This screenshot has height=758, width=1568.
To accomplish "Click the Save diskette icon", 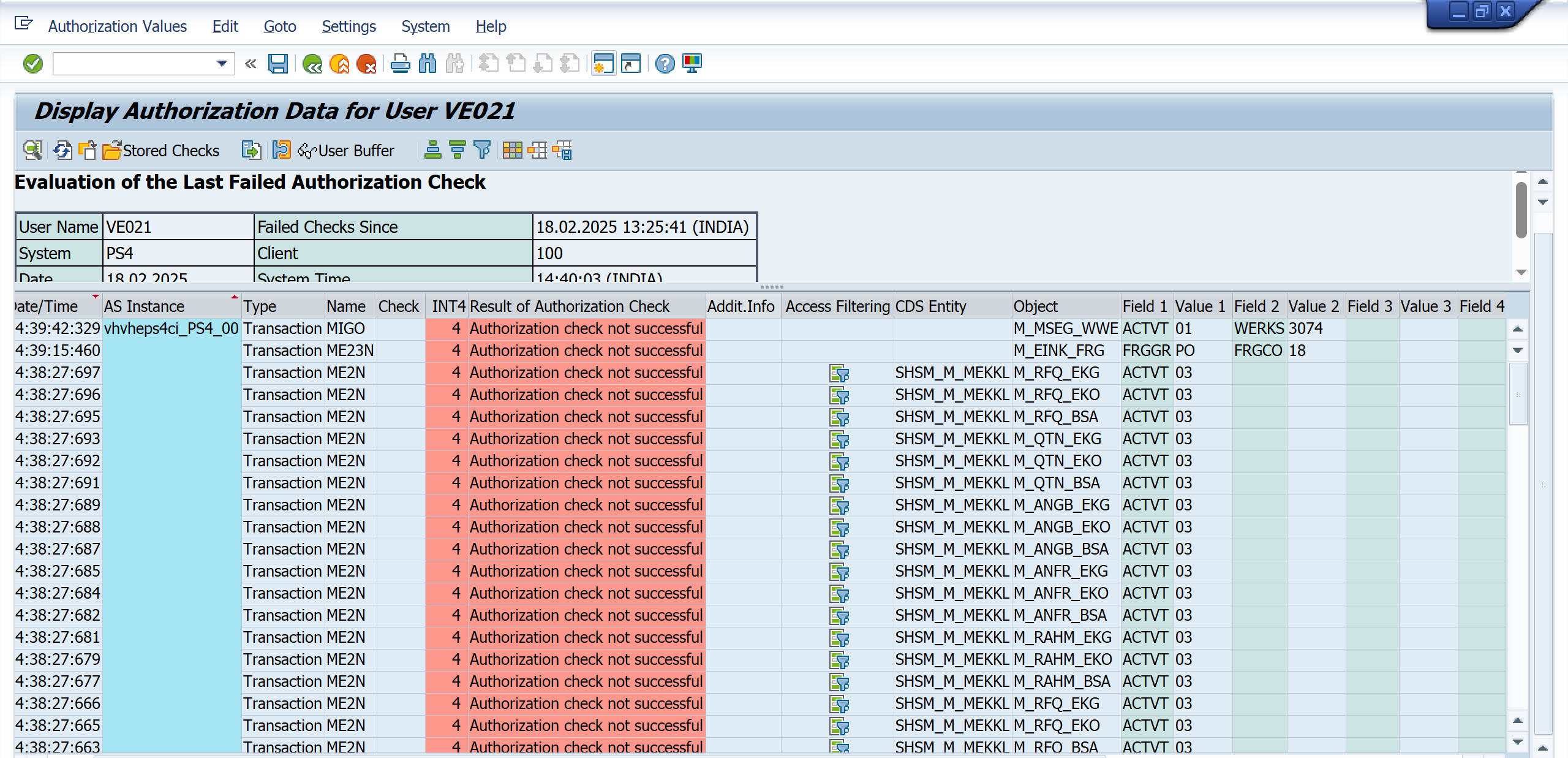I will coord(277,64).
